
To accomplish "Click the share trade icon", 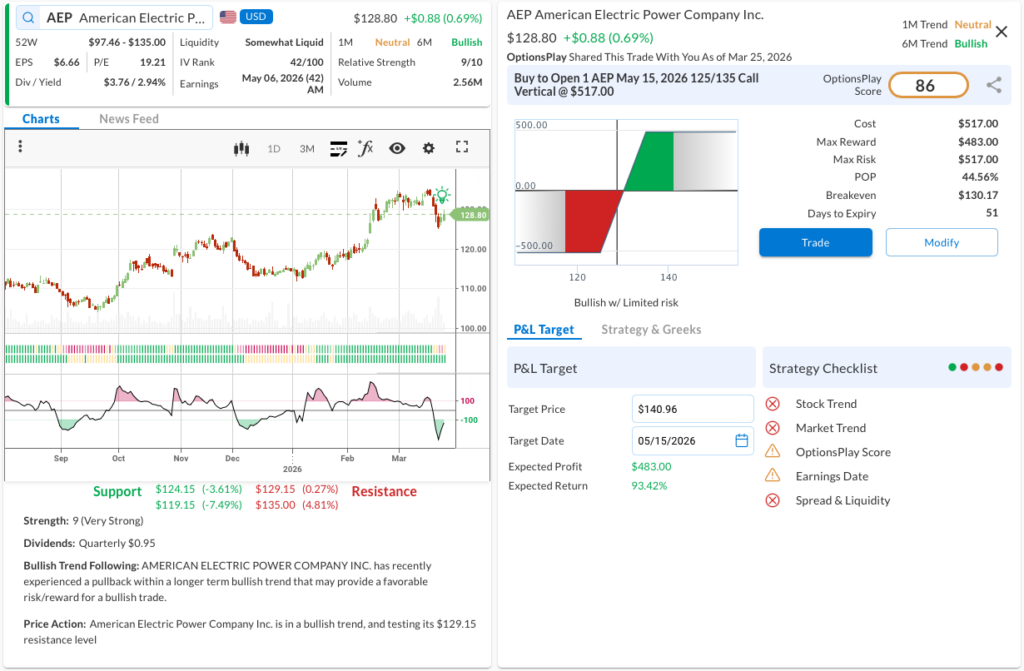I will (x=993, y=85).
